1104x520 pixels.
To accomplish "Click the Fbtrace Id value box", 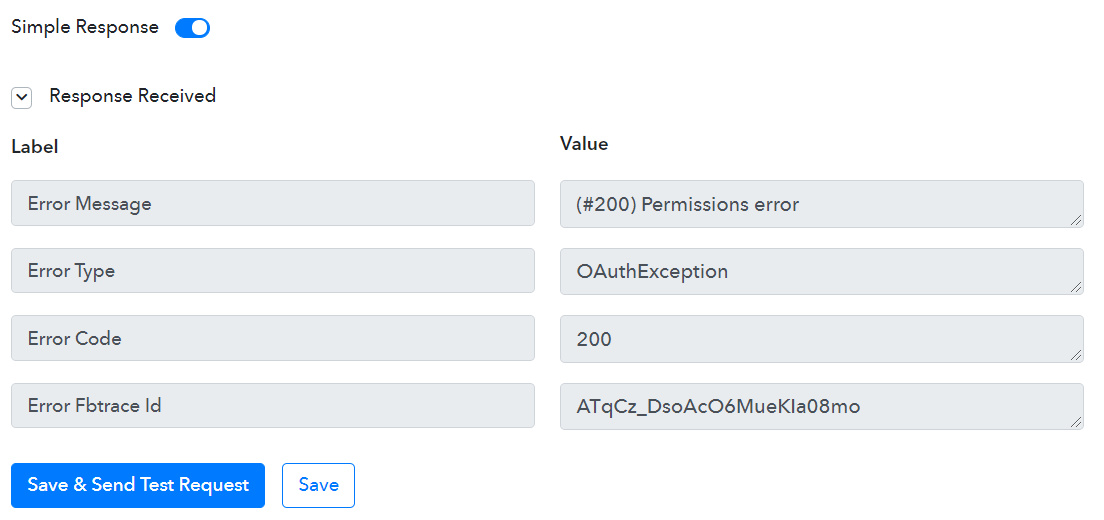I will tap(822, 406).
